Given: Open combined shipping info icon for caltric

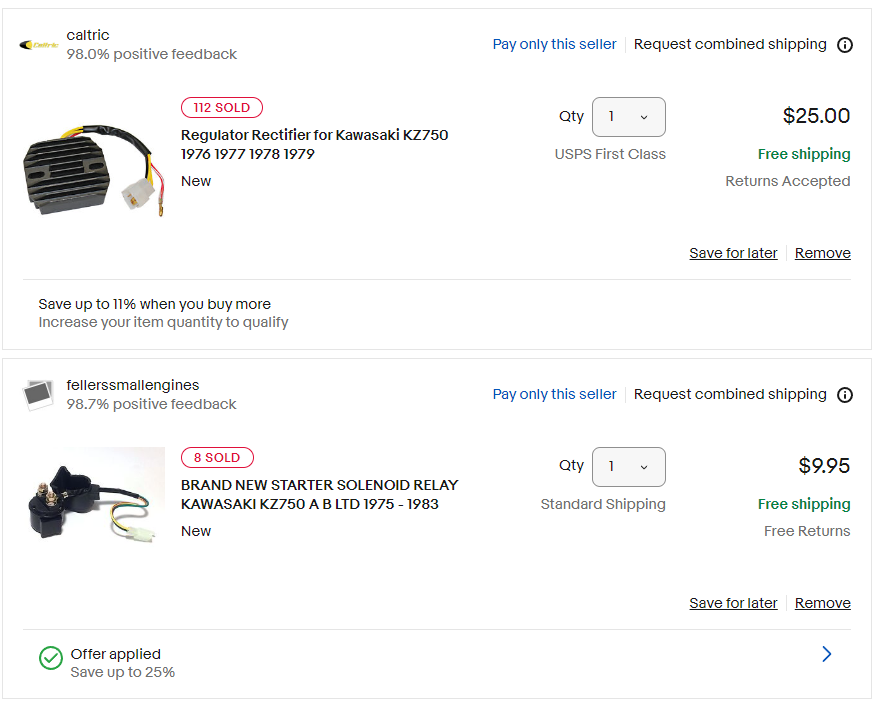Looking at the screenshot, I should click(x=845, y=45).
